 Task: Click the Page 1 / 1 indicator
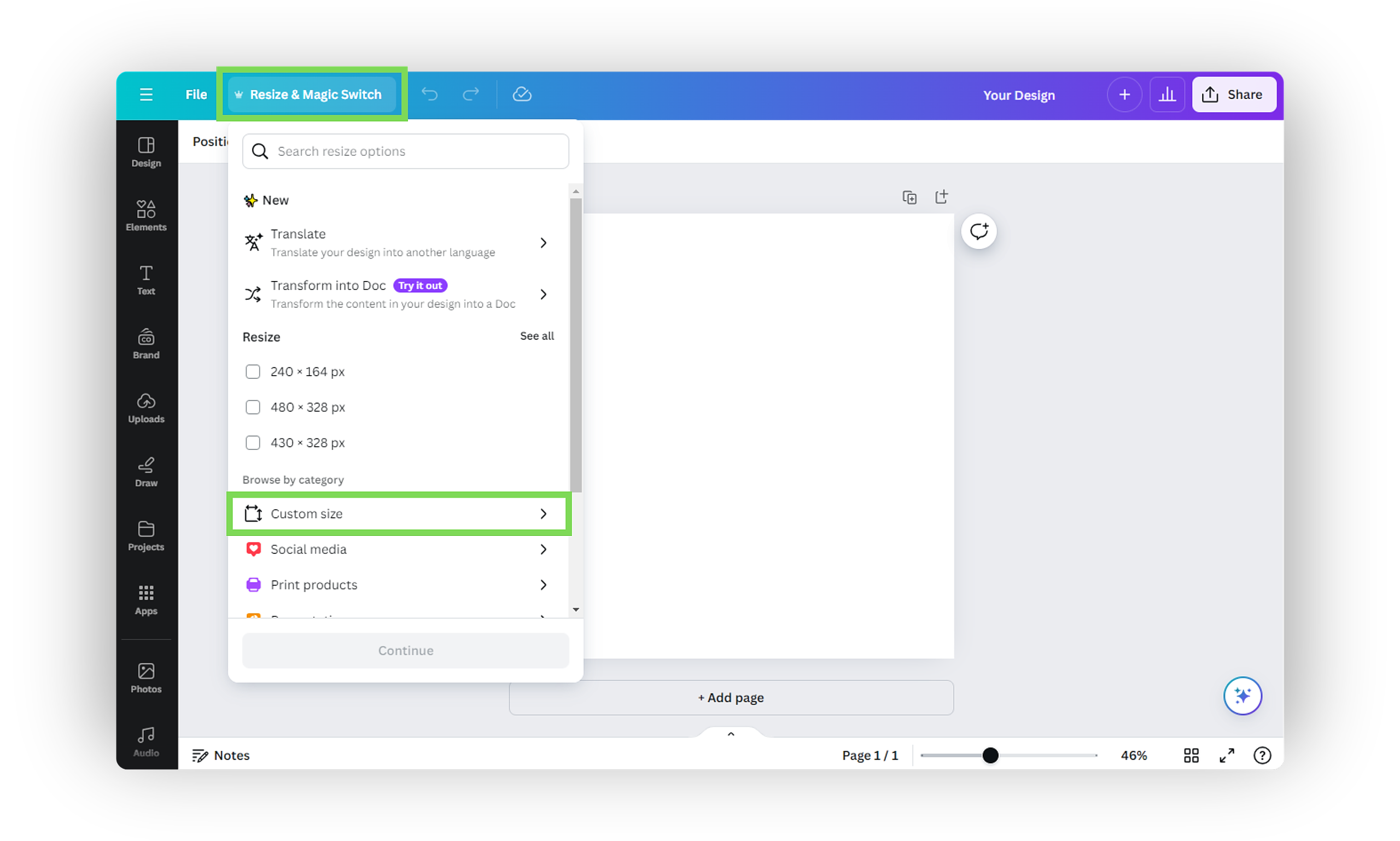(870, 756)
